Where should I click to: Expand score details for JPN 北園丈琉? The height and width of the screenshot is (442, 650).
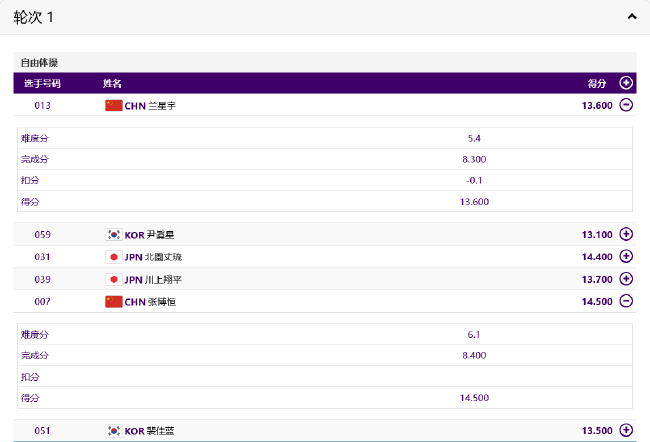click(x=626, y=256)
